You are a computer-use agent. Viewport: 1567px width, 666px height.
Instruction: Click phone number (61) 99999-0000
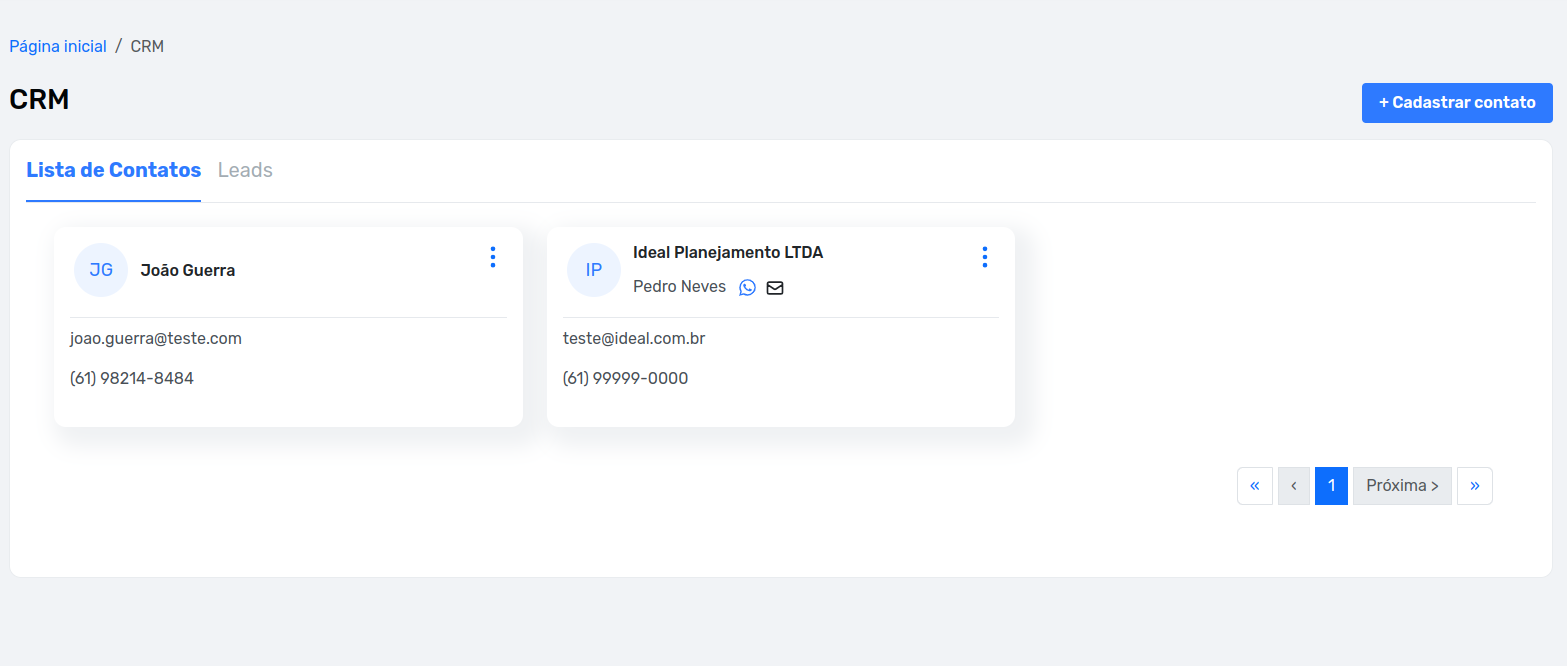625,378
